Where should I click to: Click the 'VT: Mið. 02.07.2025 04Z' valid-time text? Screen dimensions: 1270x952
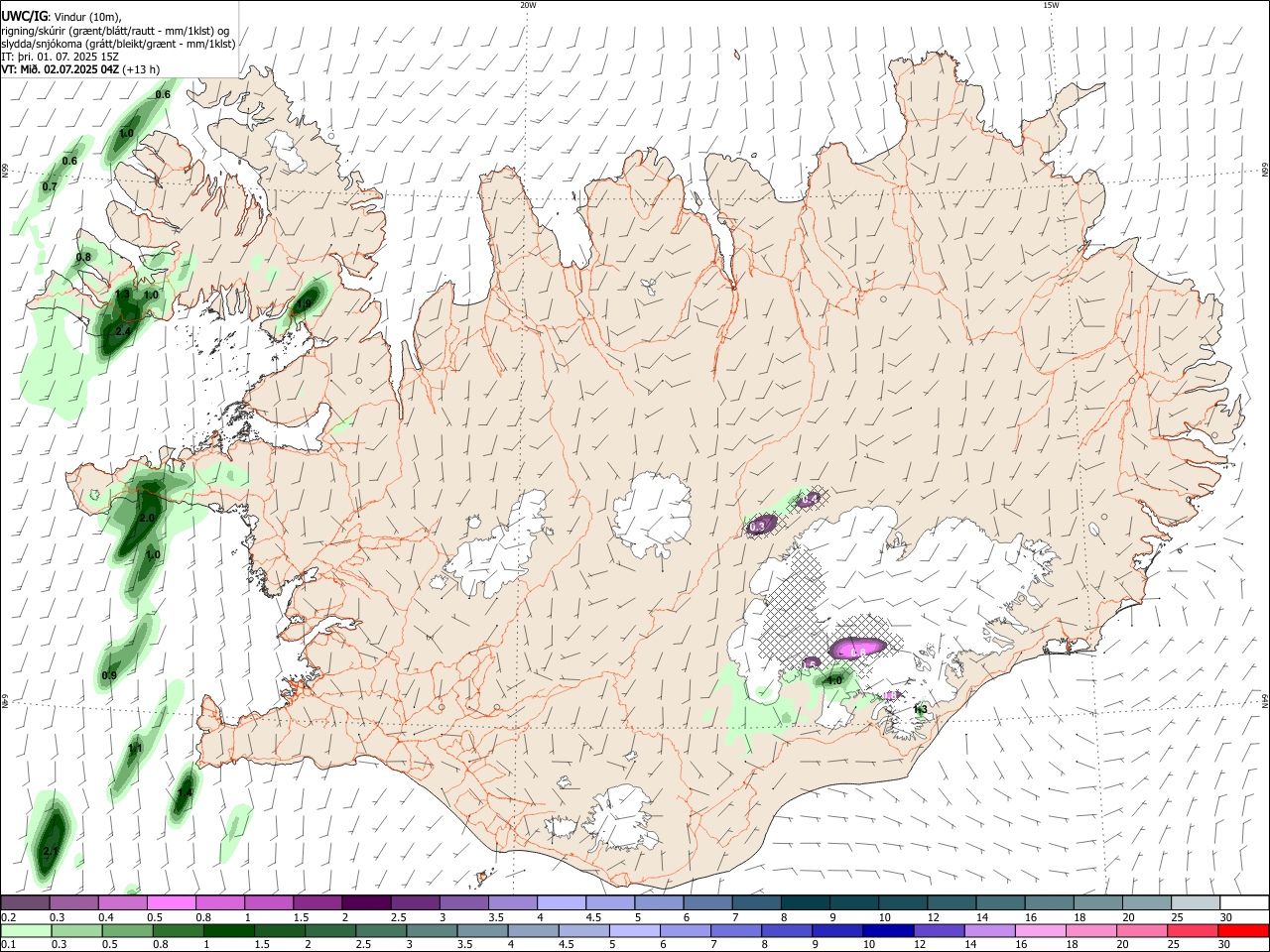tap(61, 69)
